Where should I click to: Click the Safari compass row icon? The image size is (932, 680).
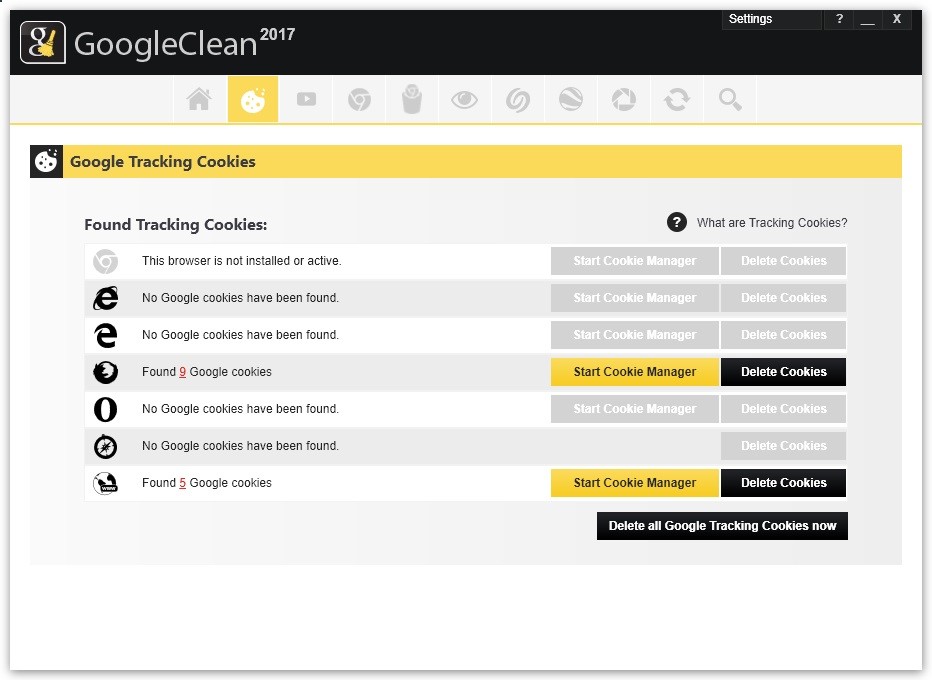pos(106,446)
